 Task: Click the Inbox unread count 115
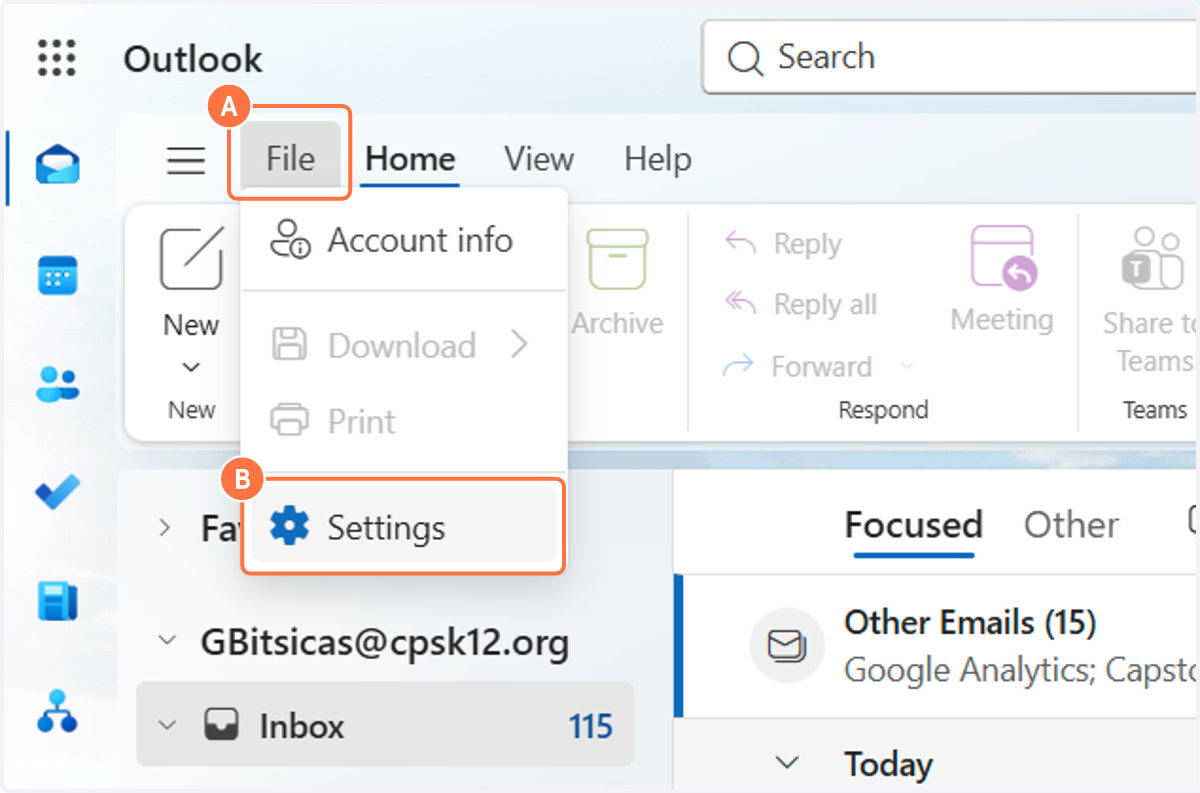tap(590, 726)
